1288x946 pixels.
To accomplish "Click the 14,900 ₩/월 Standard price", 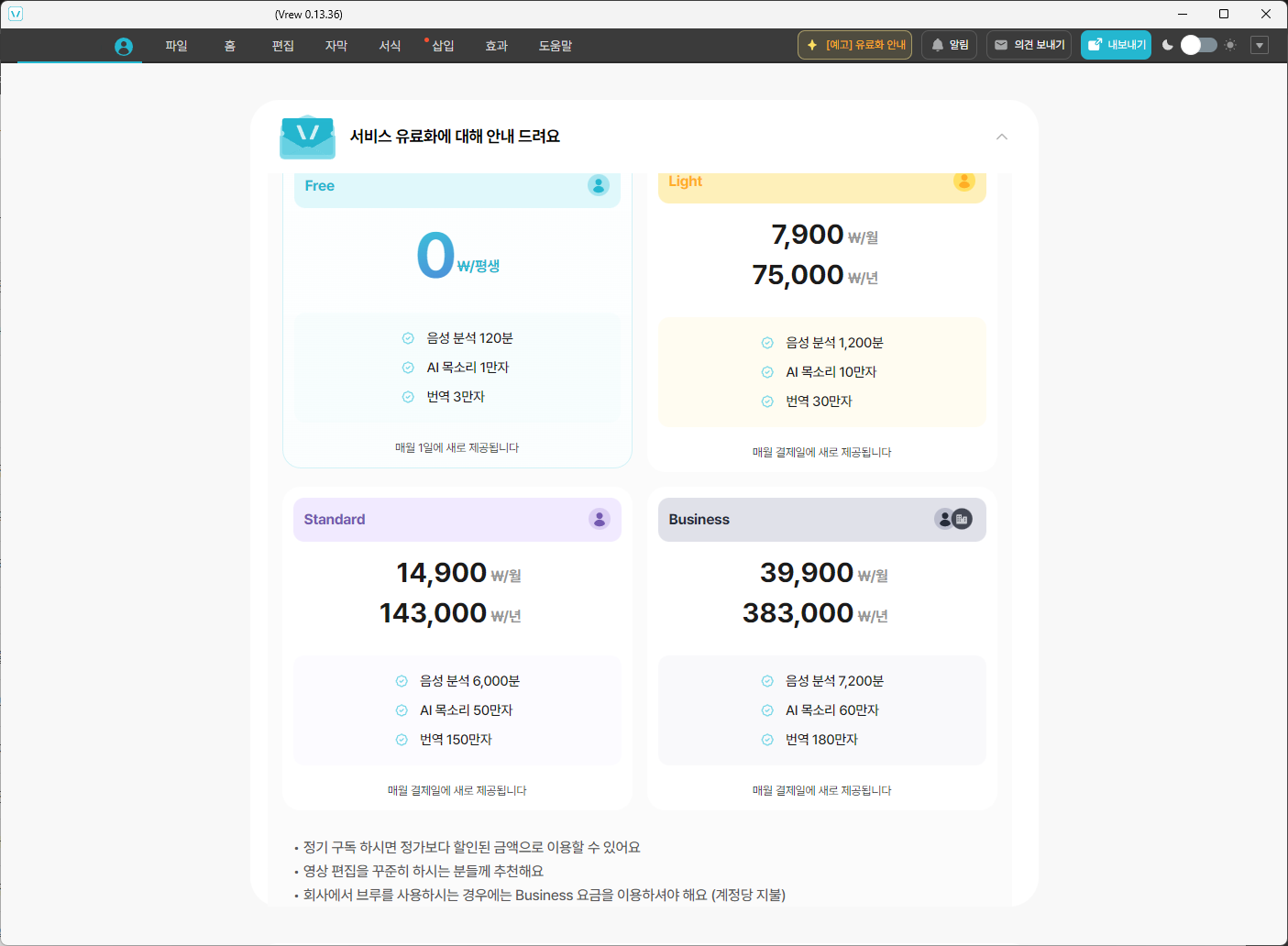I will [458, 573].
